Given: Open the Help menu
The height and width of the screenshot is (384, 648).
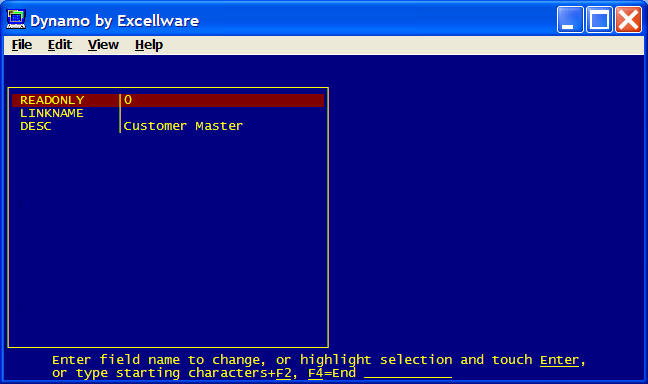Looking at the screenshot, I should tap(148, 45).
